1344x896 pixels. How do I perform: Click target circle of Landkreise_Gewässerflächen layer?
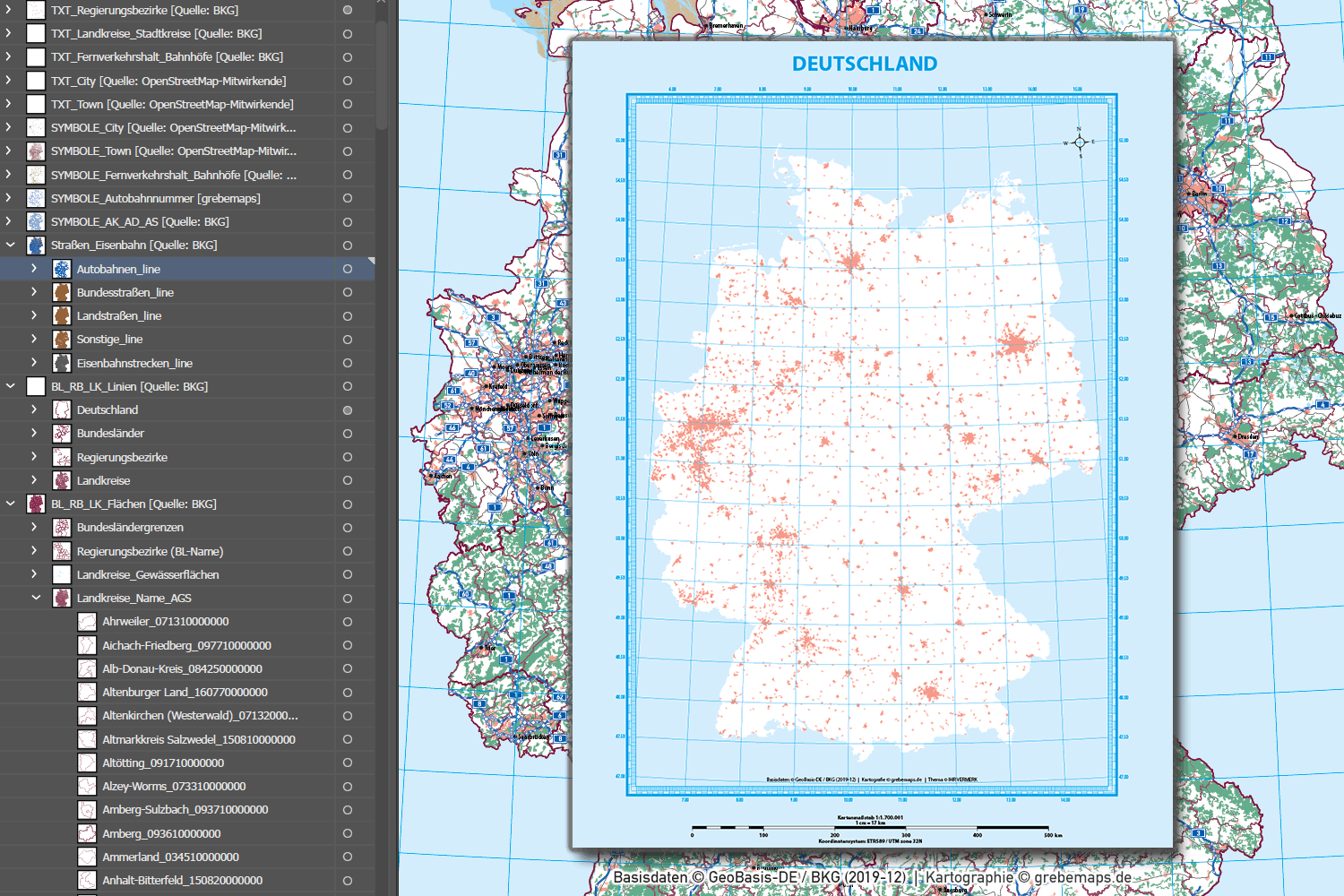pyautogui.click(x=348, y=574)
